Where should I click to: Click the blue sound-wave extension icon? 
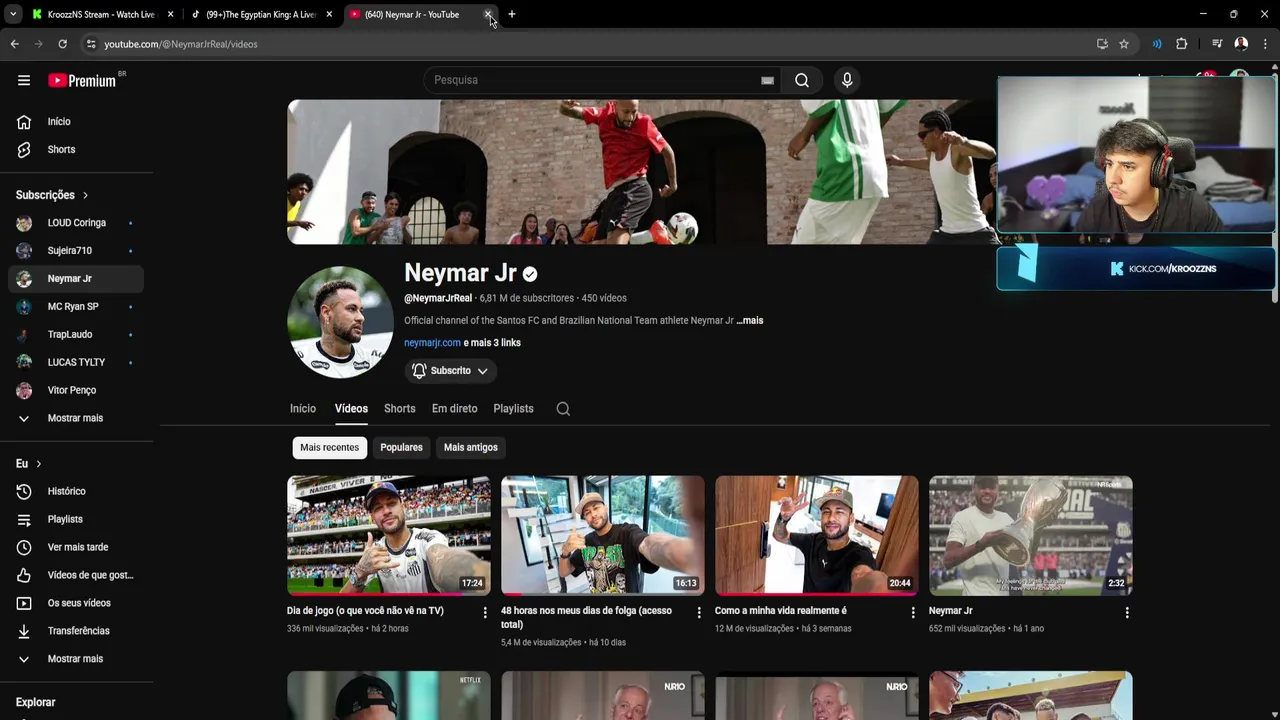click(x=1157, y=44)
